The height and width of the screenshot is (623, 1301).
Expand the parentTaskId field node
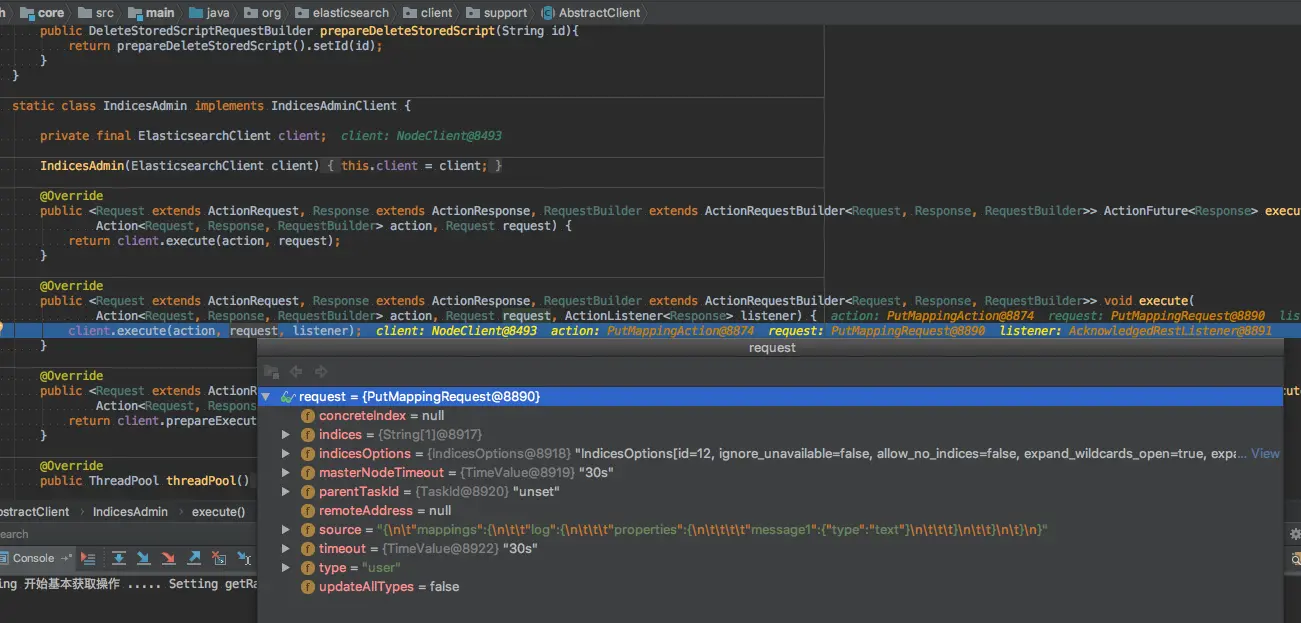[286, 492]
